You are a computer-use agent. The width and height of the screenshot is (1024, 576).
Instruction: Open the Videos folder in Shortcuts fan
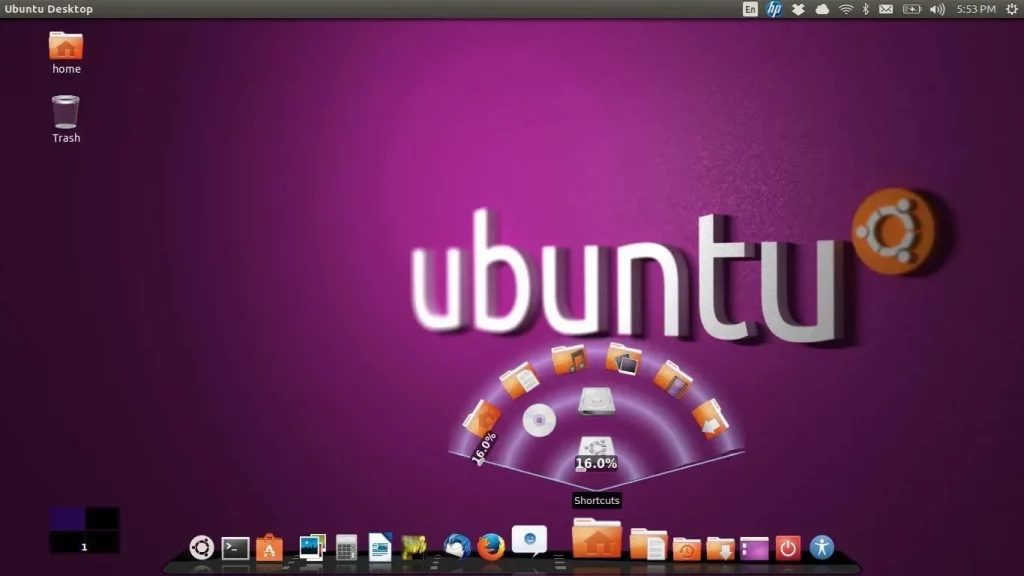673,379
